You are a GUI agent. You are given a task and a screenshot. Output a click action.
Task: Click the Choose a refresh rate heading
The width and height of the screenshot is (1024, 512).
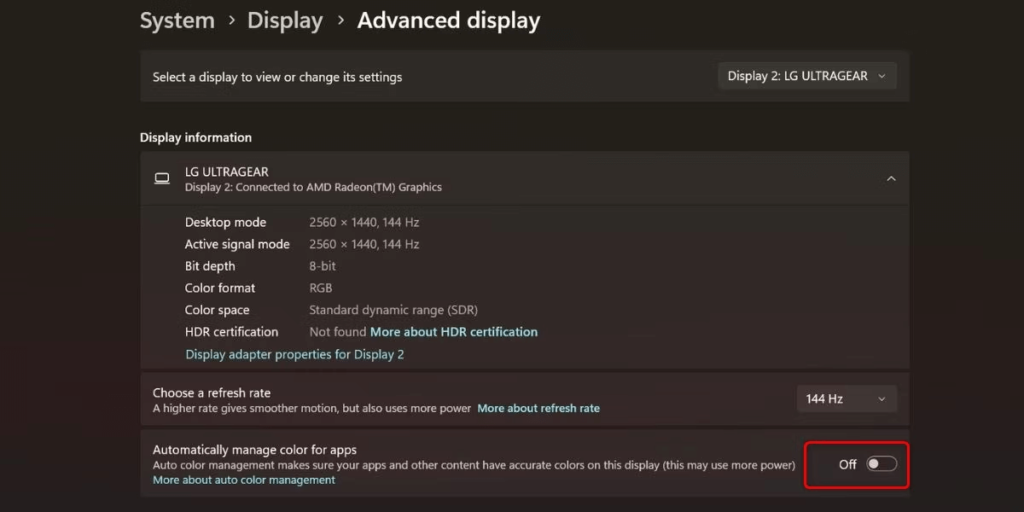(211, 393)
